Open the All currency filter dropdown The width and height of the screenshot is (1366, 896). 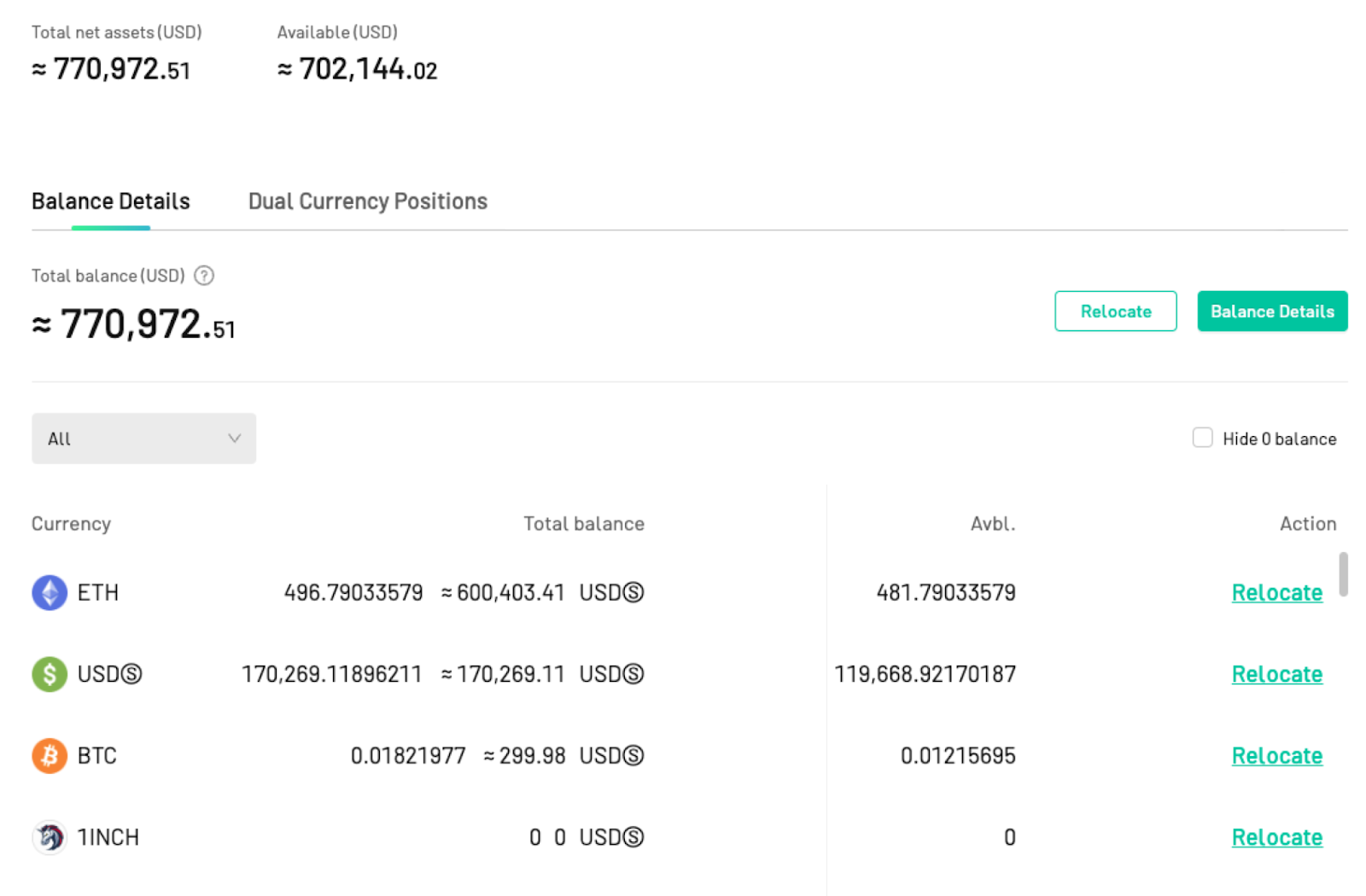click(143, 439)
